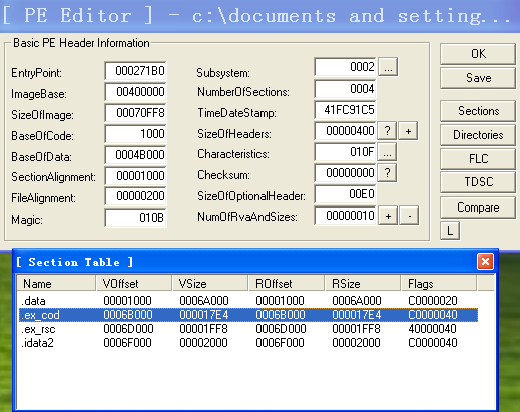Select the .ex_rsc section row

pos(248,329)
